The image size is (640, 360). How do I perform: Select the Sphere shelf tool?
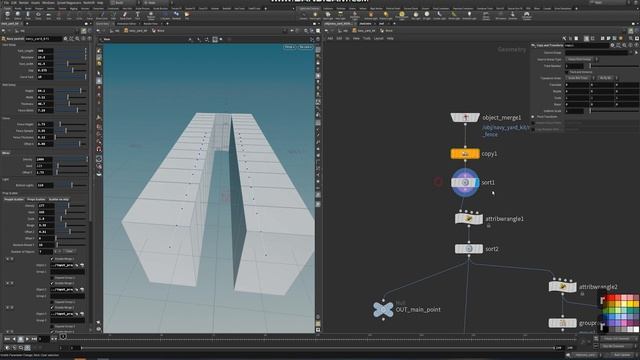(x=18, y=15)
